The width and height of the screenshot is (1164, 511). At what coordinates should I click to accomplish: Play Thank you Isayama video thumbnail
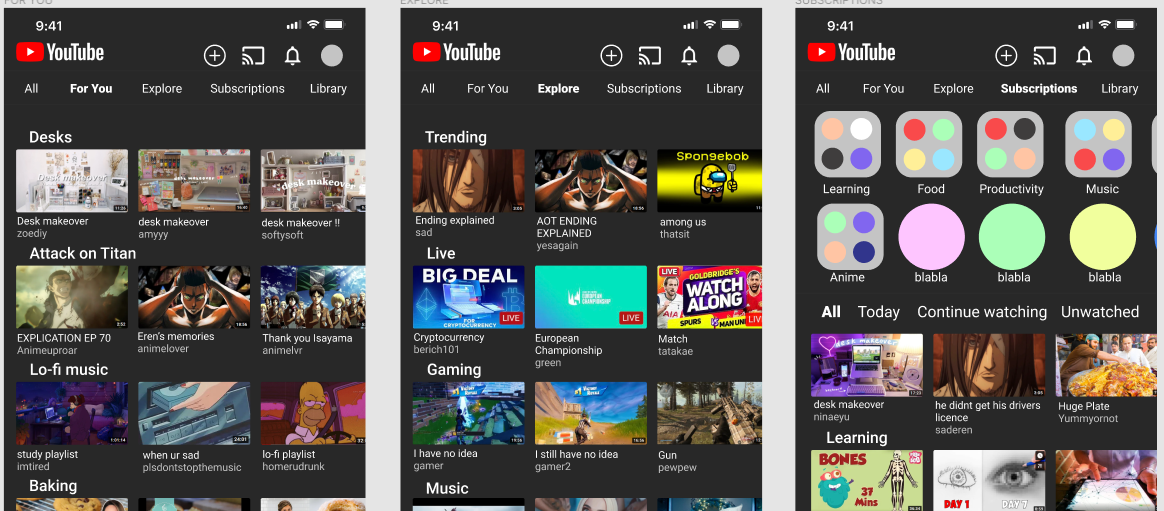tap(313, 297)
